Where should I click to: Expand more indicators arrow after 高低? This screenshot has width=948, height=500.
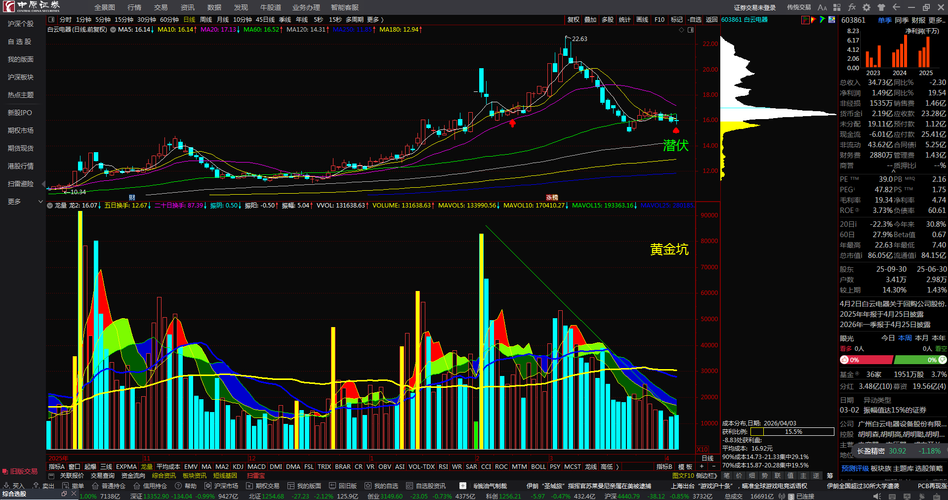tap(617, 467)
